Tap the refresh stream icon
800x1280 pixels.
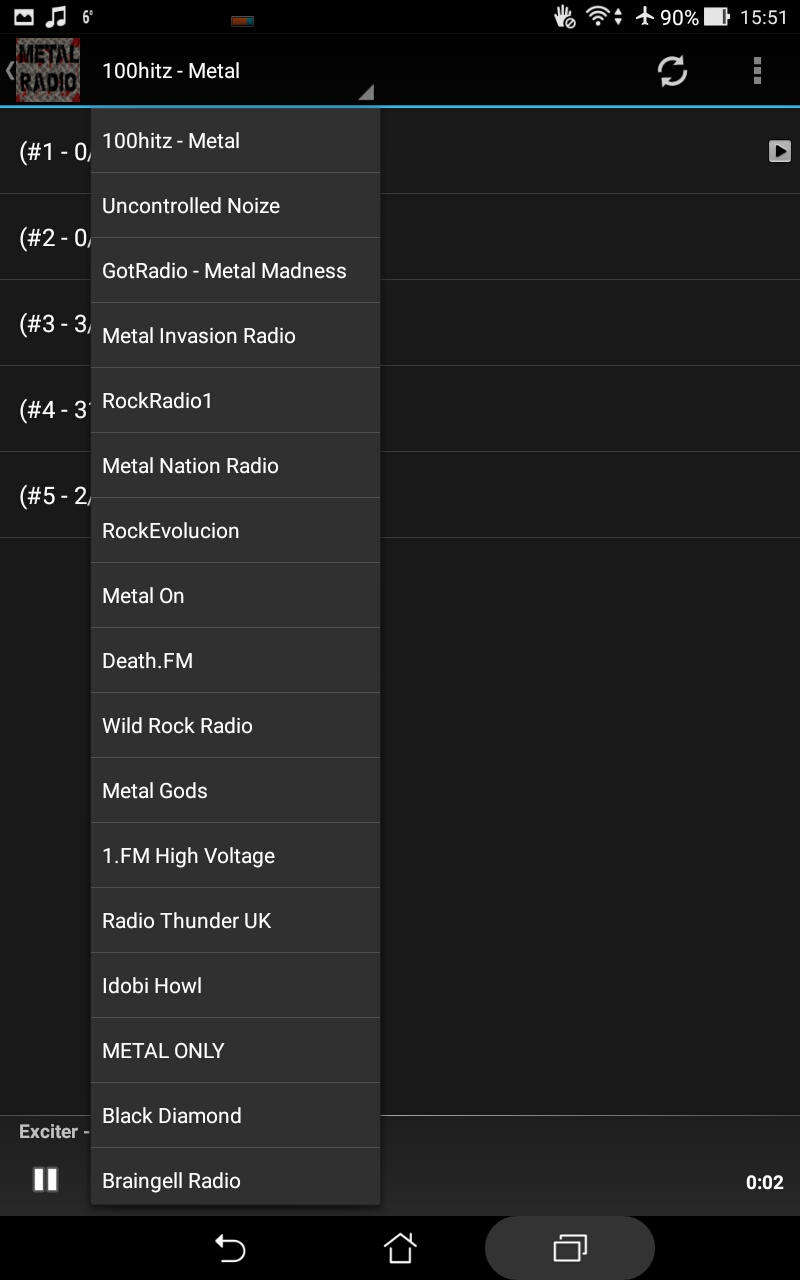coord(672,71)
